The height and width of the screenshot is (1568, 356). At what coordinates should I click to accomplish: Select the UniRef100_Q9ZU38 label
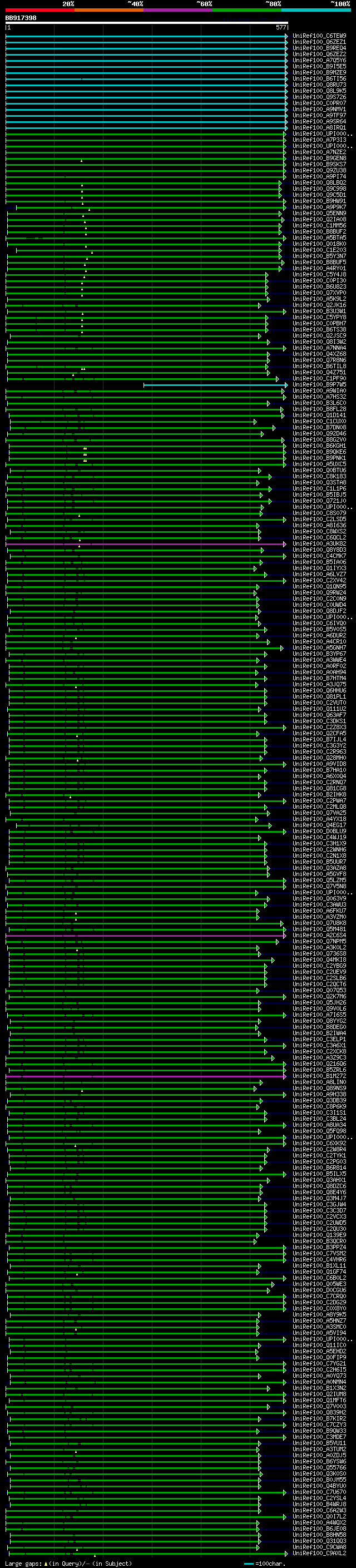[x=319, y=170]
